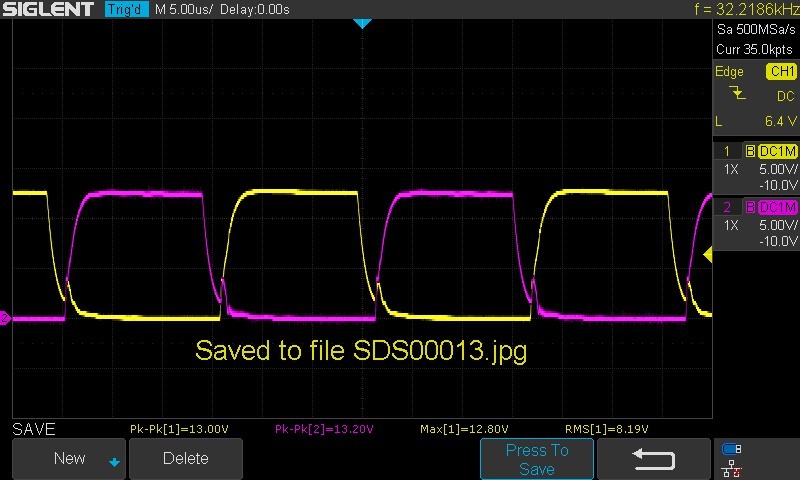The width and height of the screenshot is (800, 480).
Task: Click the Curr 35.0kpts memory depth
Action: click(x=754, y=49)
